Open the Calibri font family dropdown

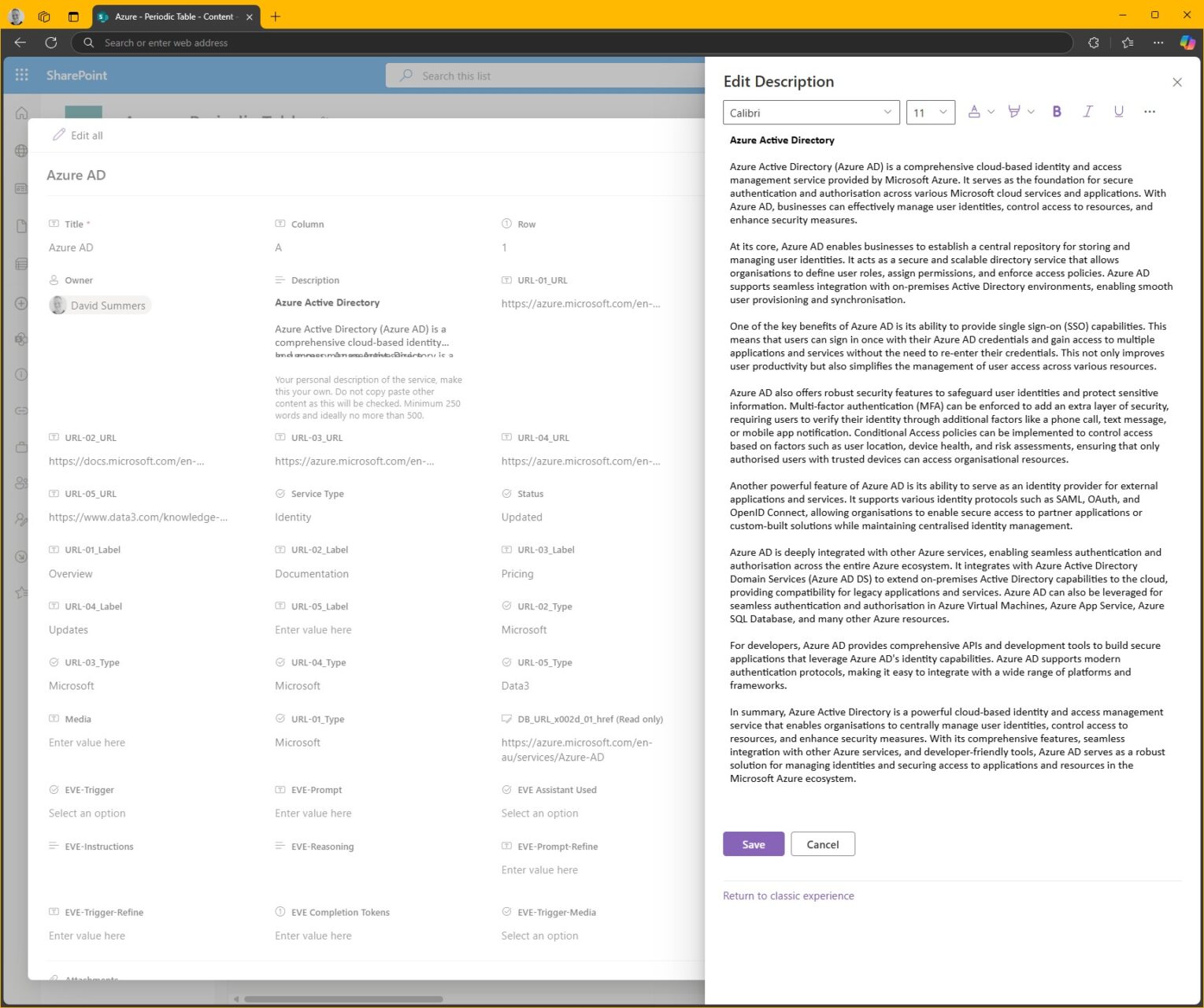tap(810, 112)
